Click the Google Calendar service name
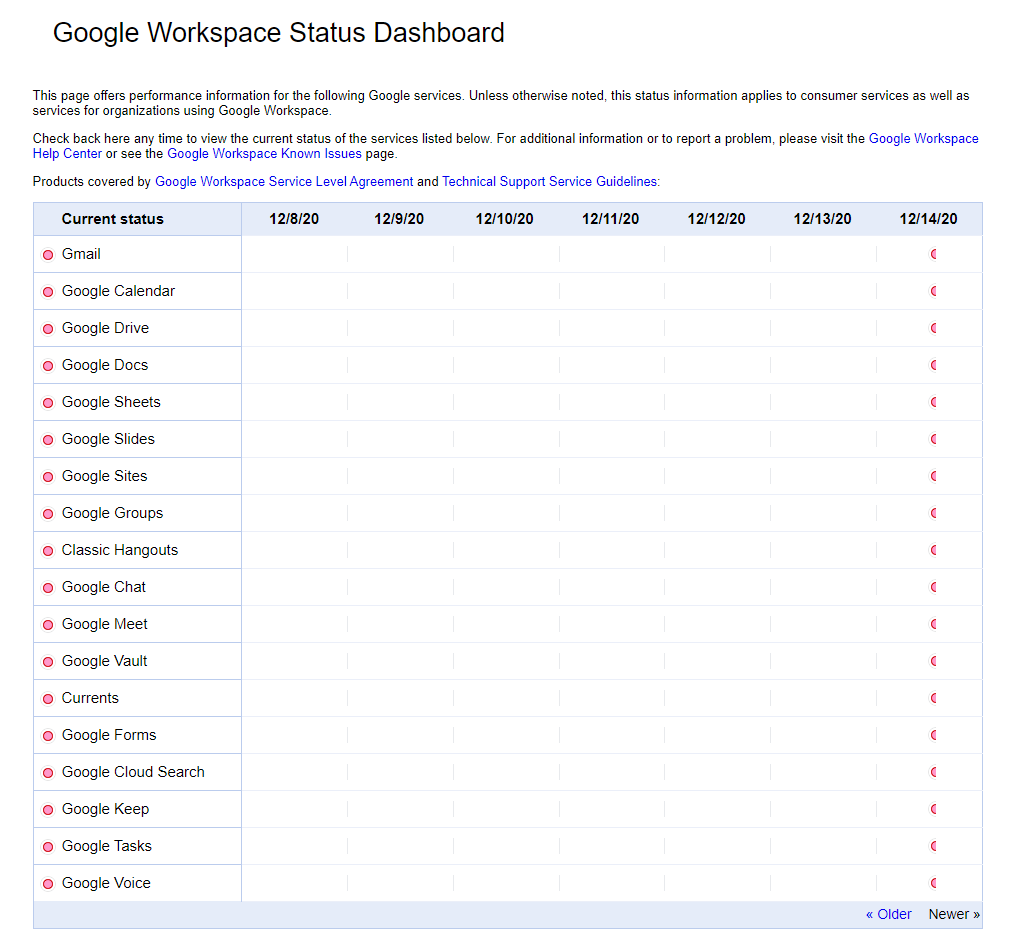Viewport: 1020px width, 947px height. pos(118,291)
